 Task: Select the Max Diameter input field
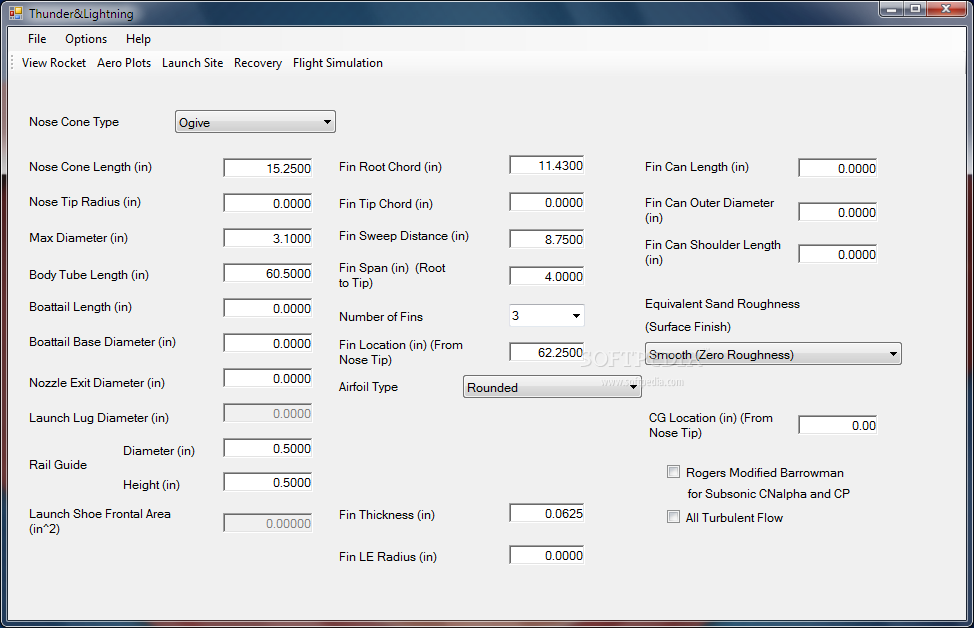click(268, 238)
